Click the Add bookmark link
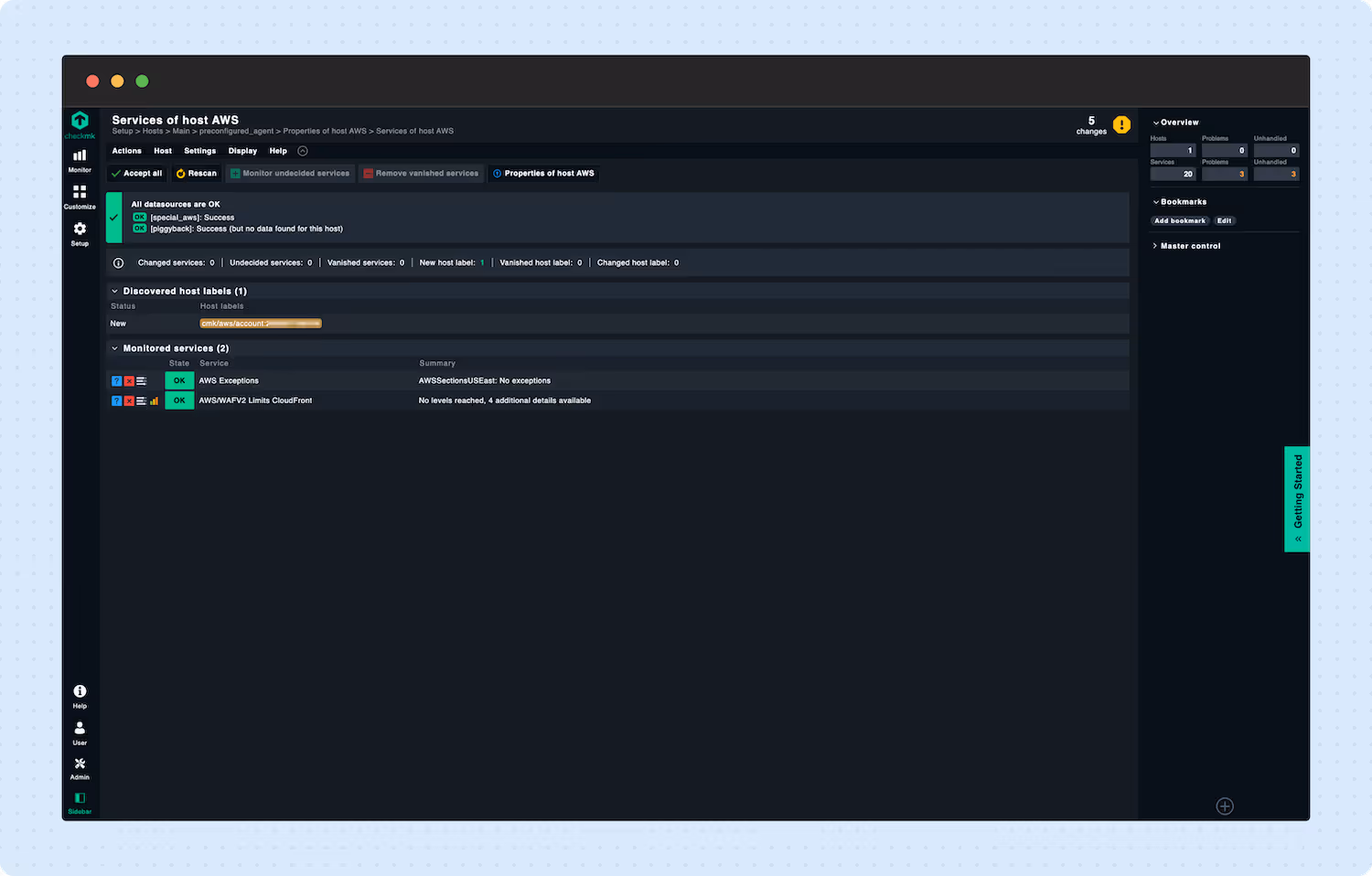Viewport: 1372px width, 876px height. (x=1179, y=220)
